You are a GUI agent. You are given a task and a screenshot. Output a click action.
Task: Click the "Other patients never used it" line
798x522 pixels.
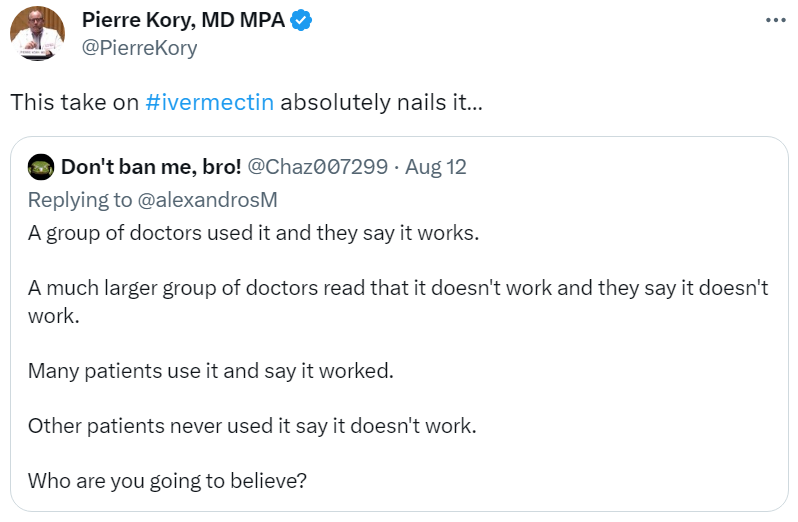(x=252, y=425)
